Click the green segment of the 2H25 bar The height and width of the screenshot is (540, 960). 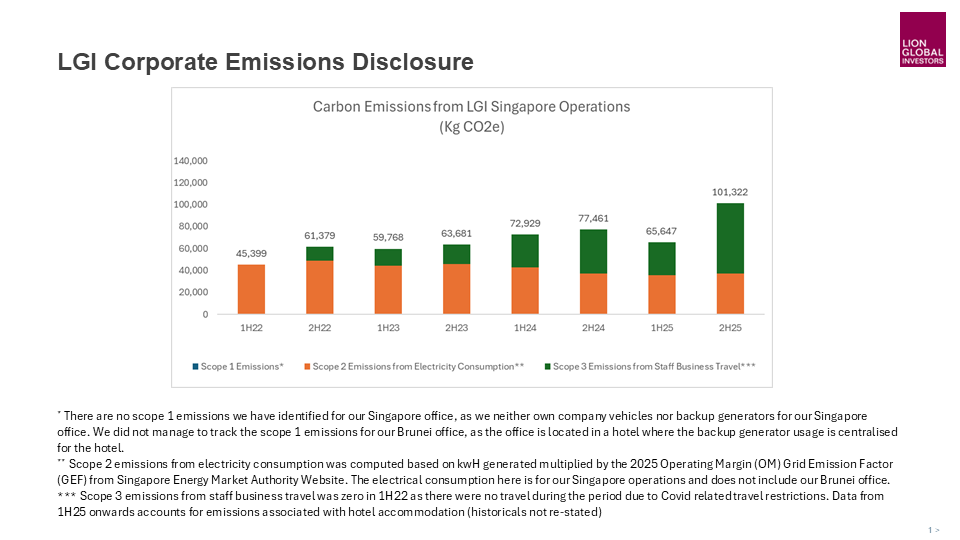(730, 238)
